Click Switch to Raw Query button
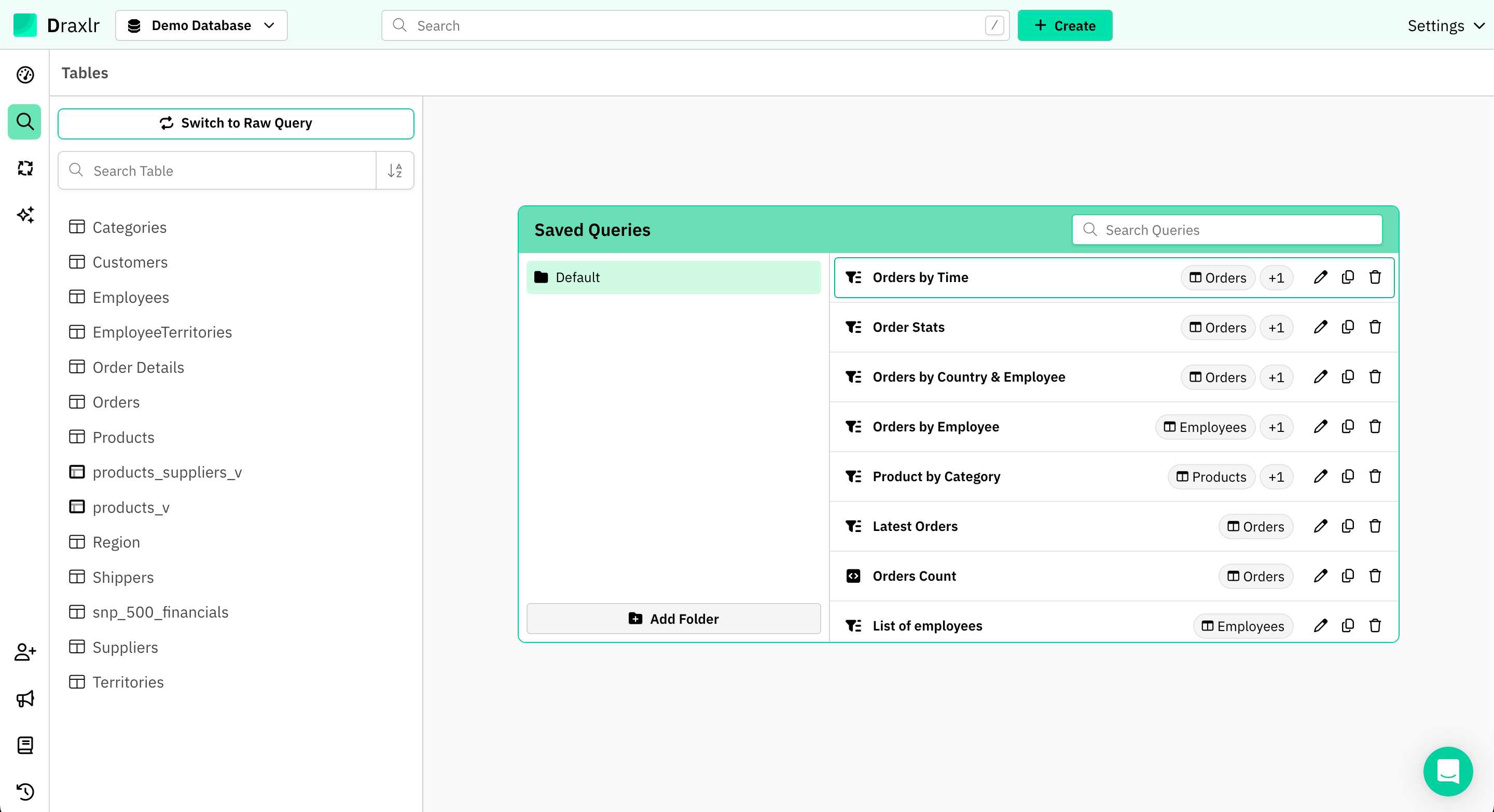Screen dimensions: 1494x812 [236, 123]
